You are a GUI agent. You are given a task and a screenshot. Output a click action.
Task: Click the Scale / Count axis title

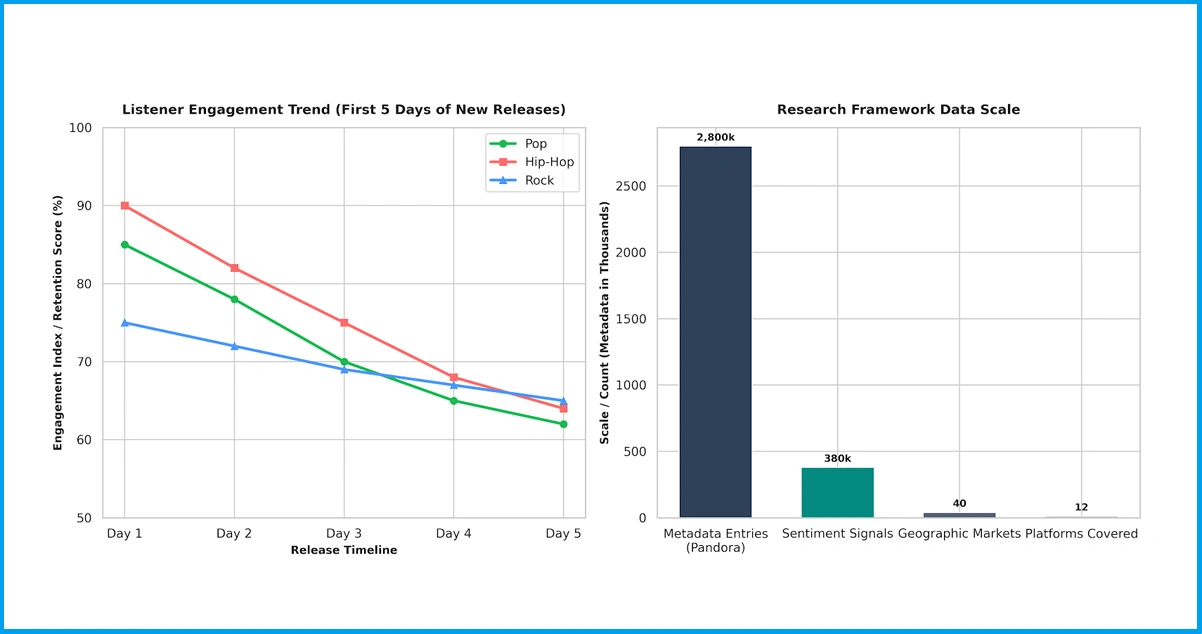pos(604,323)
